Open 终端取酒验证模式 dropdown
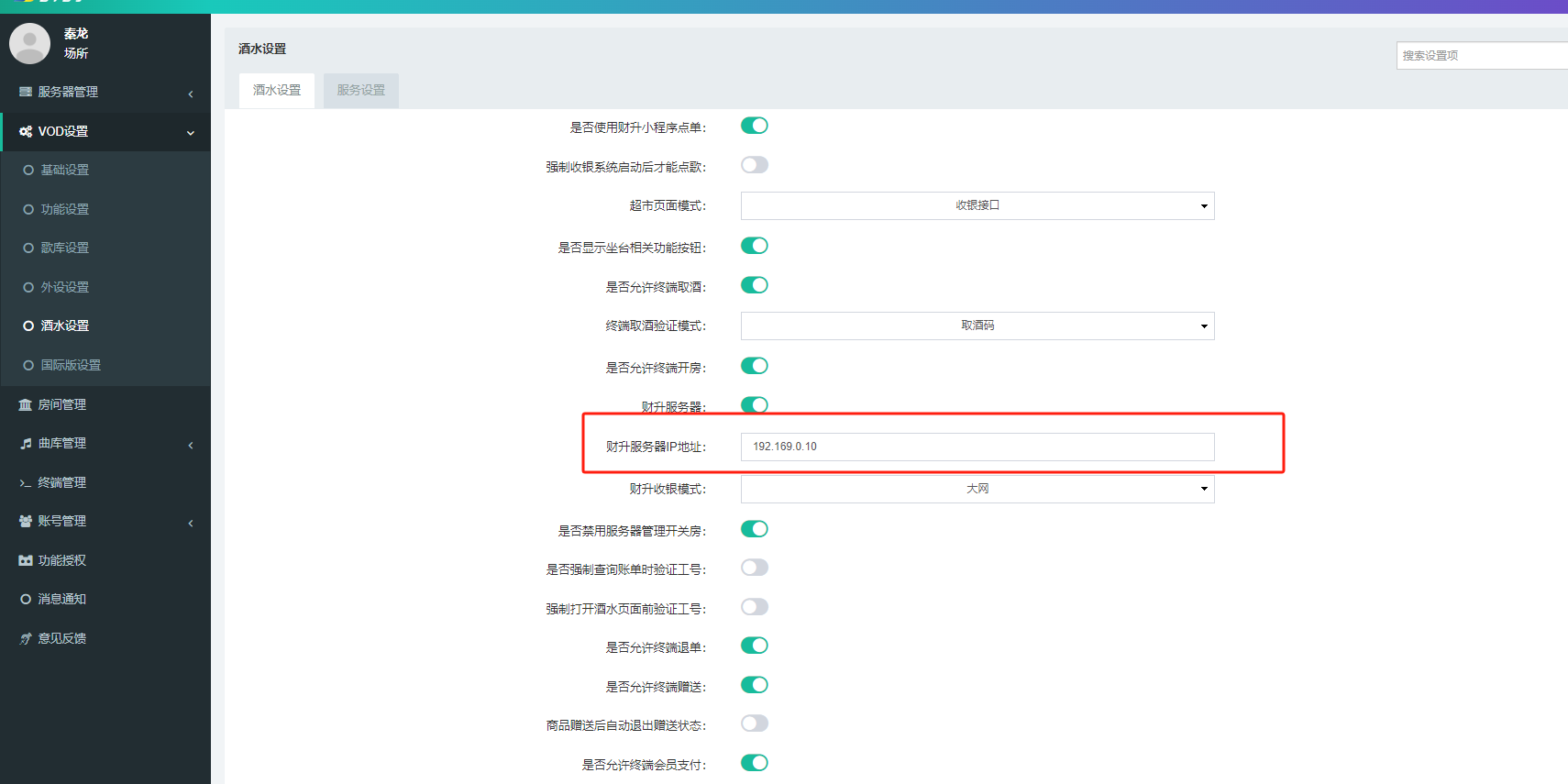Viewport: 1568px width, 784px height. coord(977,326)
